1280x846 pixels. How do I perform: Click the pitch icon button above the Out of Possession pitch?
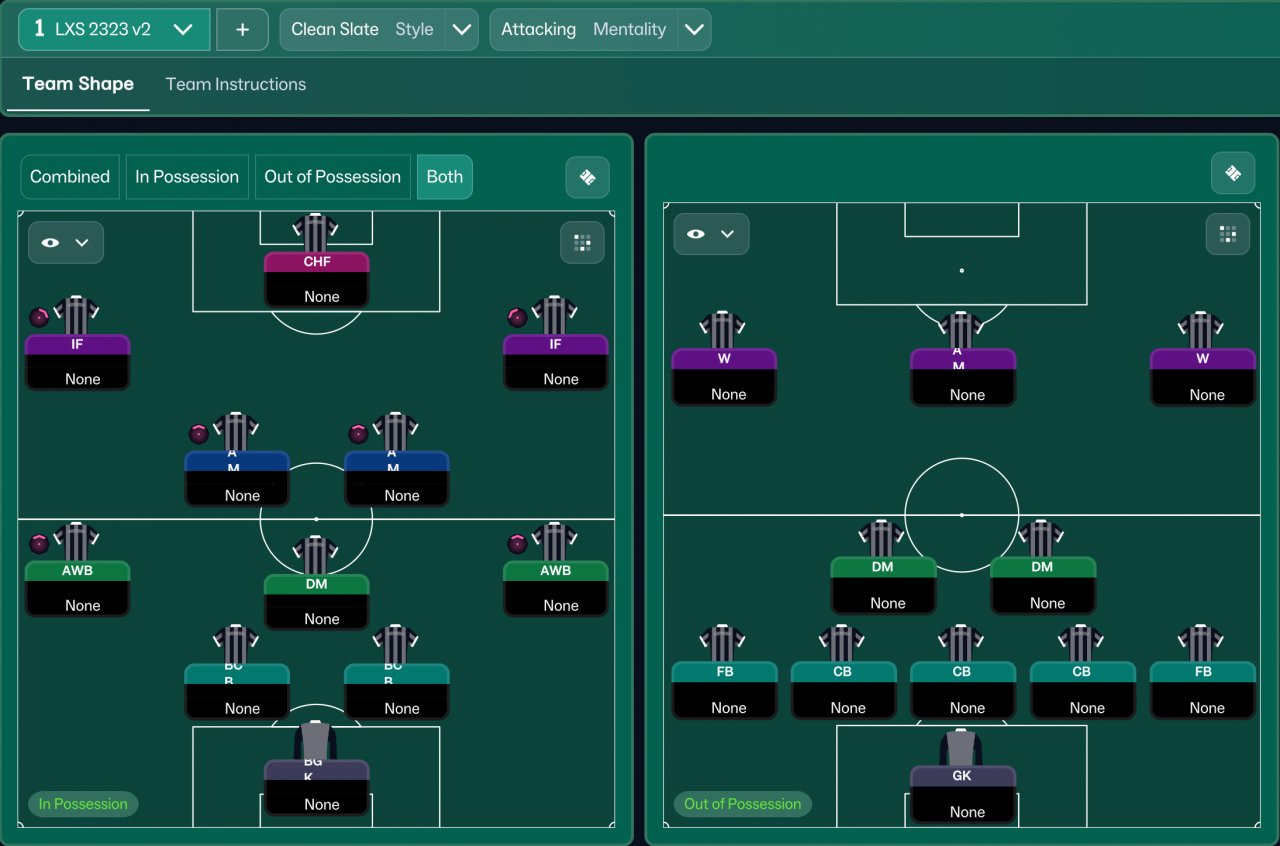[1233, 173]
